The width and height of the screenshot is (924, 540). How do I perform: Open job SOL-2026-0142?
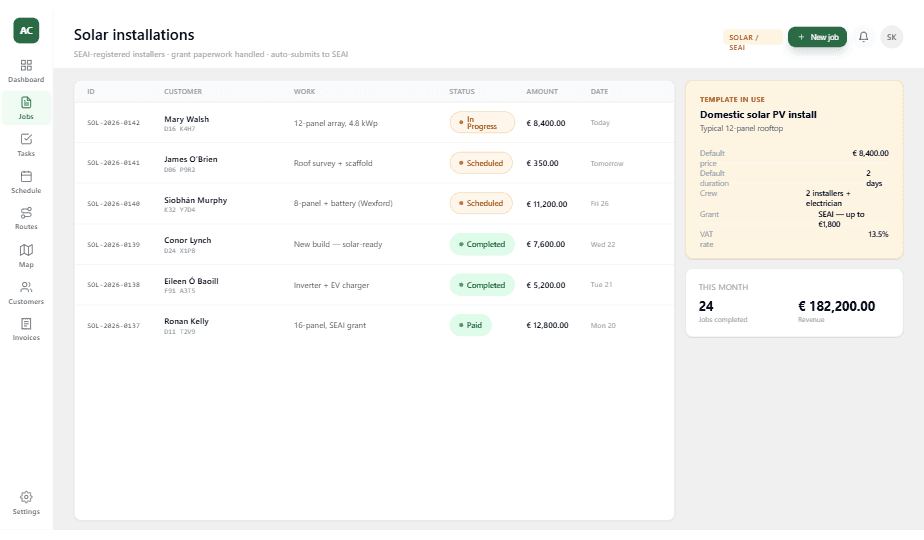tap(114, 123)
